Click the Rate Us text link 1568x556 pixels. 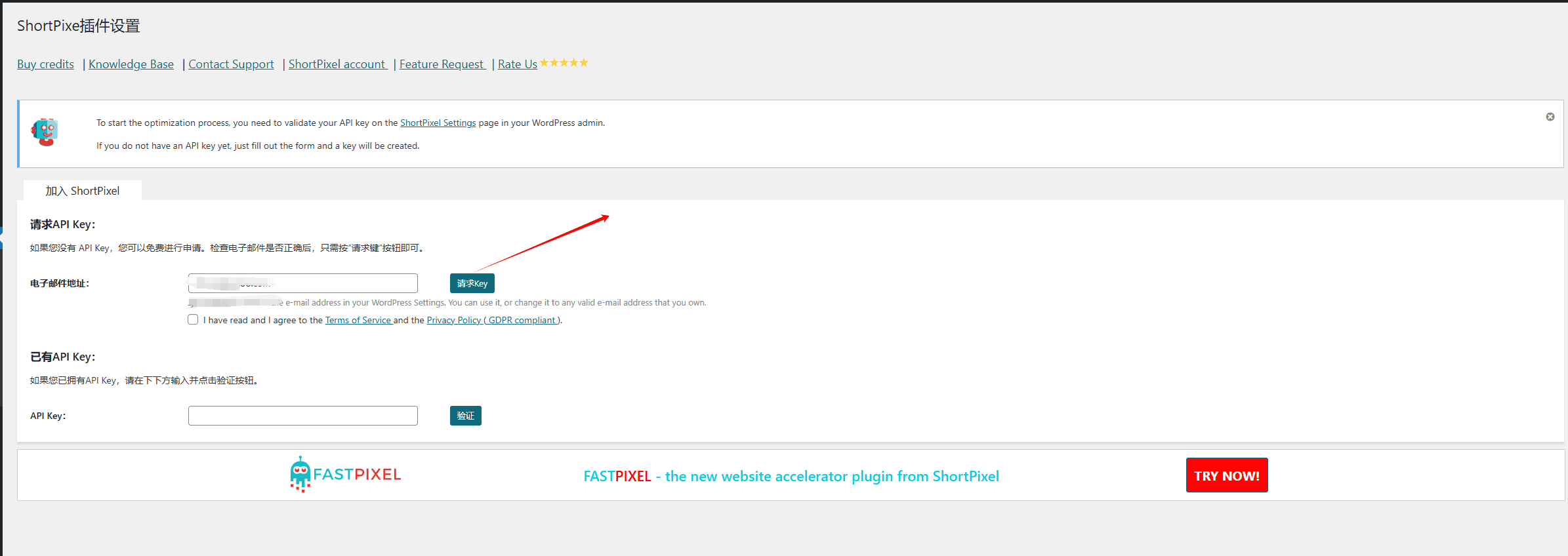517,64
